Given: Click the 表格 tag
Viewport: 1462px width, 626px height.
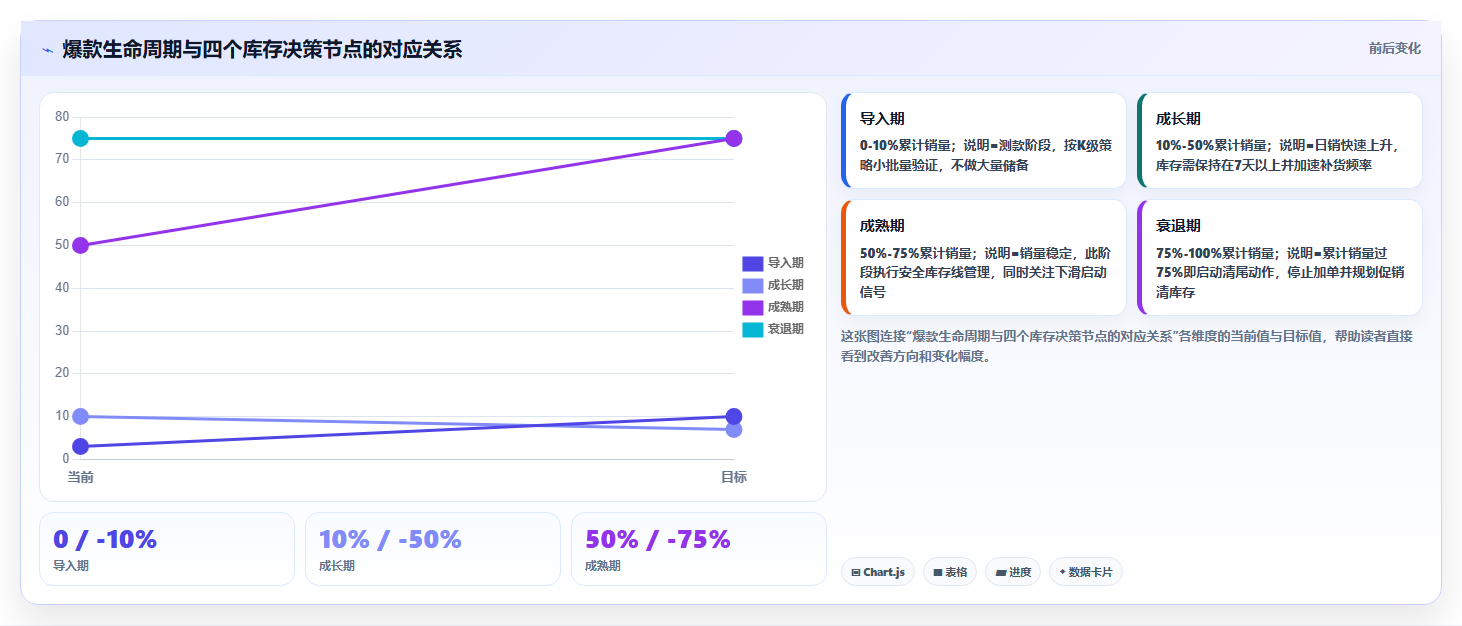Looking at the screenshot, I should coord(950,572).
